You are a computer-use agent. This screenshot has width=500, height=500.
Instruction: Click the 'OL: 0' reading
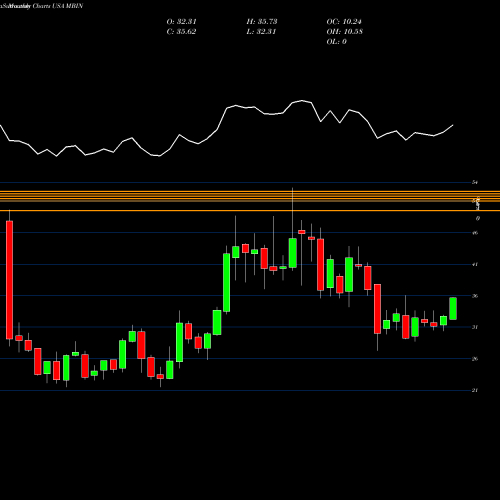337,42
